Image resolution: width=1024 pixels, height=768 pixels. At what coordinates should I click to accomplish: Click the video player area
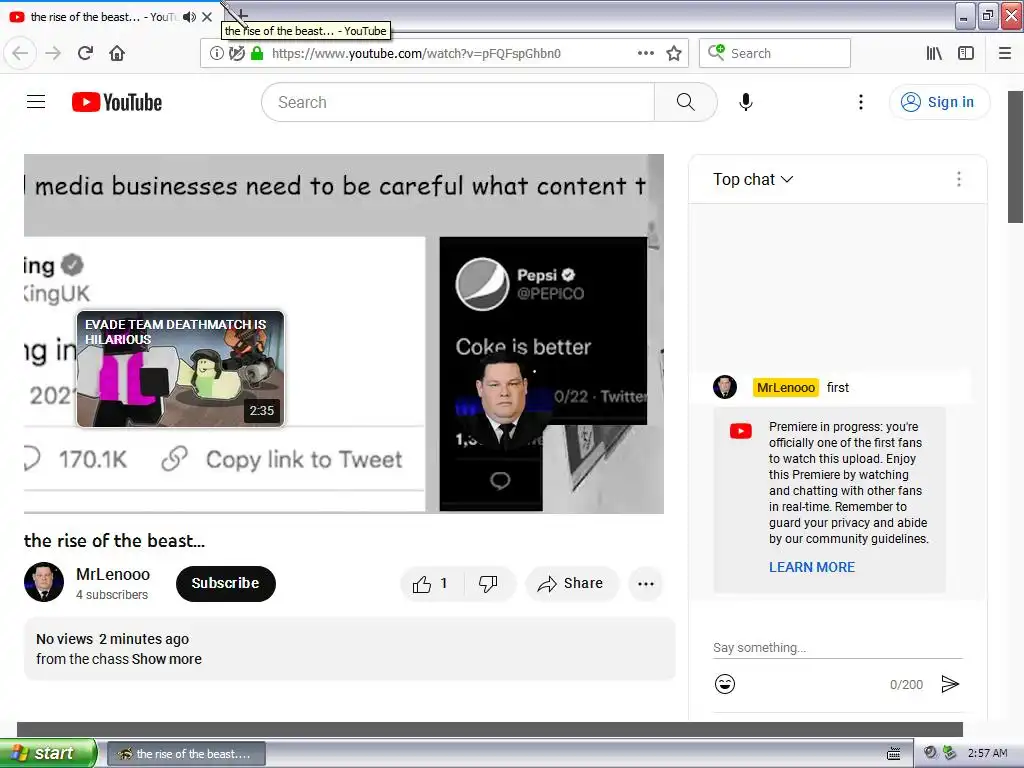[344, 334]
